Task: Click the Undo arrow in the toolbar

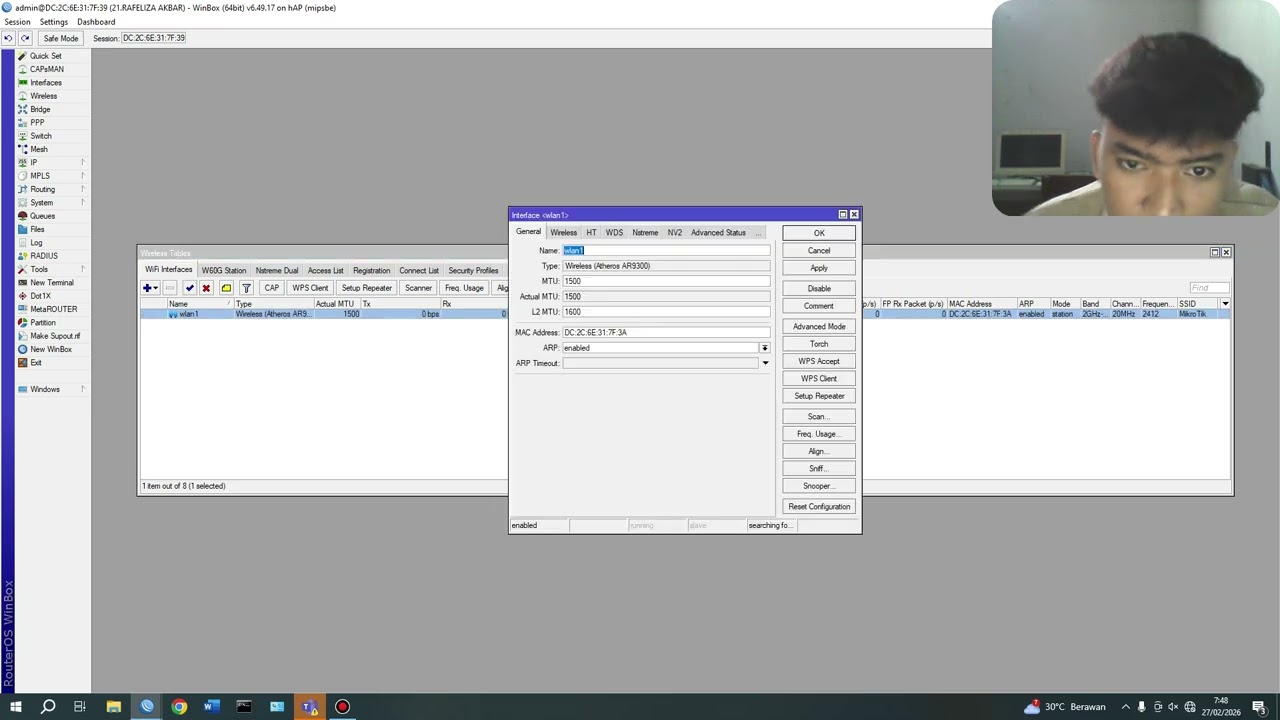Action: 8,38
